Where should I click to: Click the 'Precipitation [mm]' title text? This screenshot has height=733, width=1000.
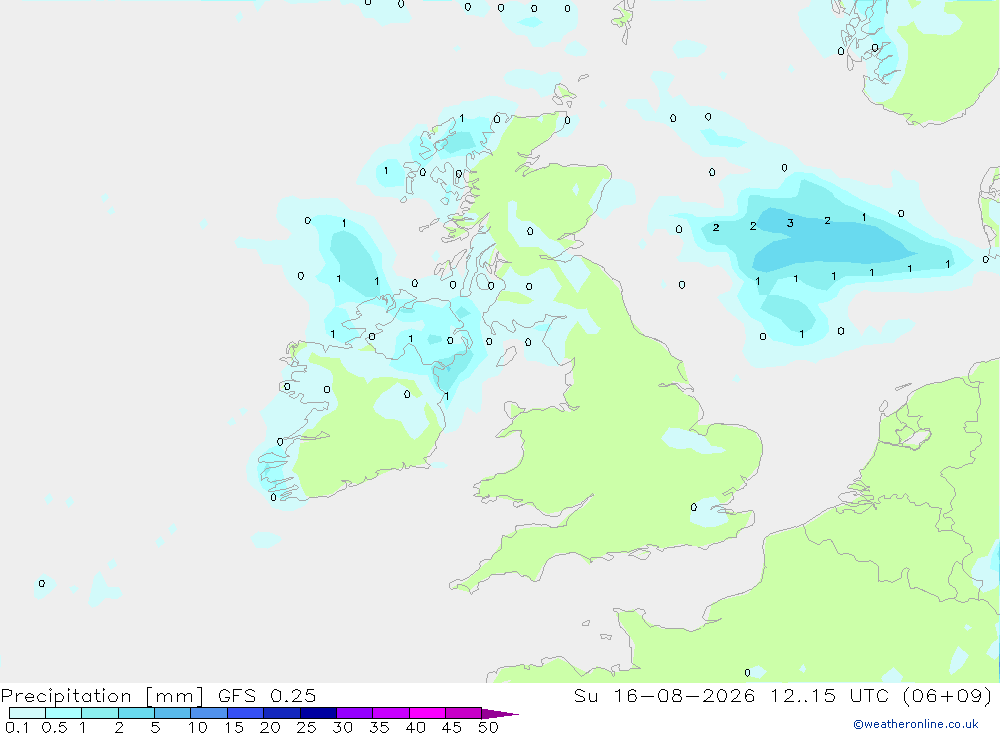(x=102, y=696)
